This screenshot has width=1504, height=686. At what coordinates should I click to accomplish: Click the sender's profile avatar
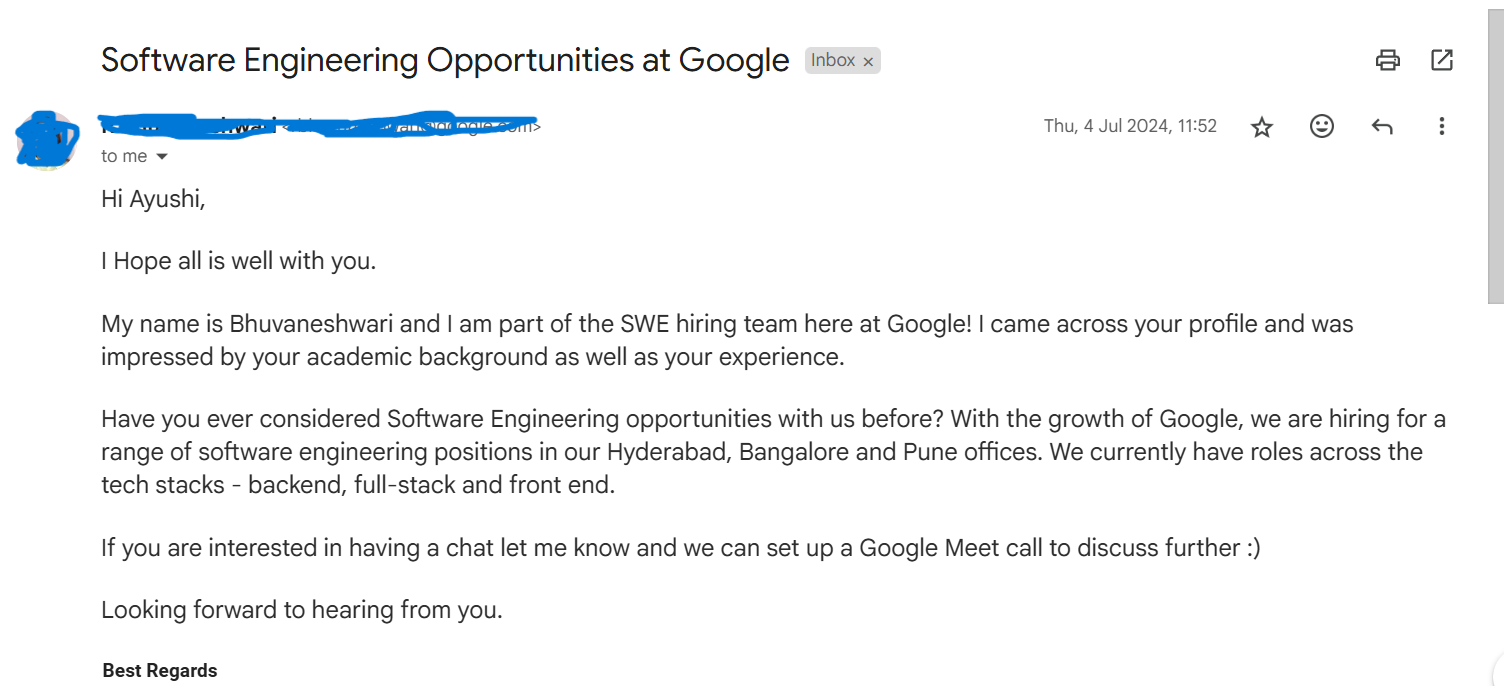[x=48, y=140]
